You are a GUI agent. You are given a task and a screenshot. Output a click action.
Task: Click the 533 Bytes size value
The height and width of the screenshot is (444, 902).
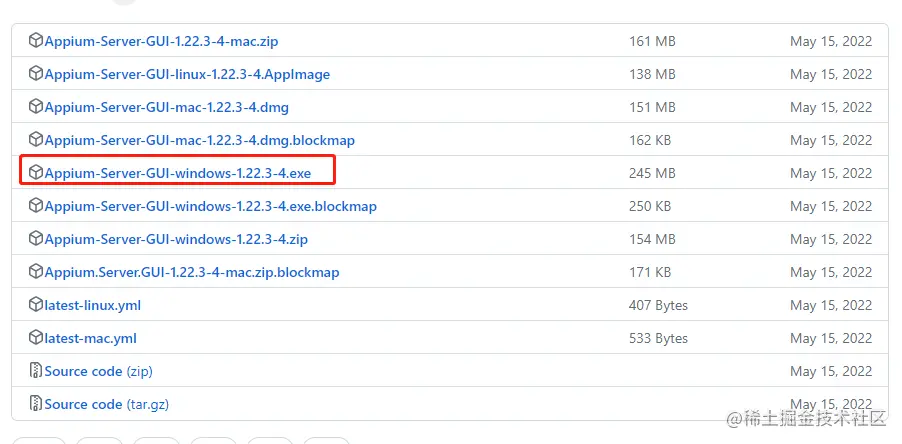pos(658,338)
